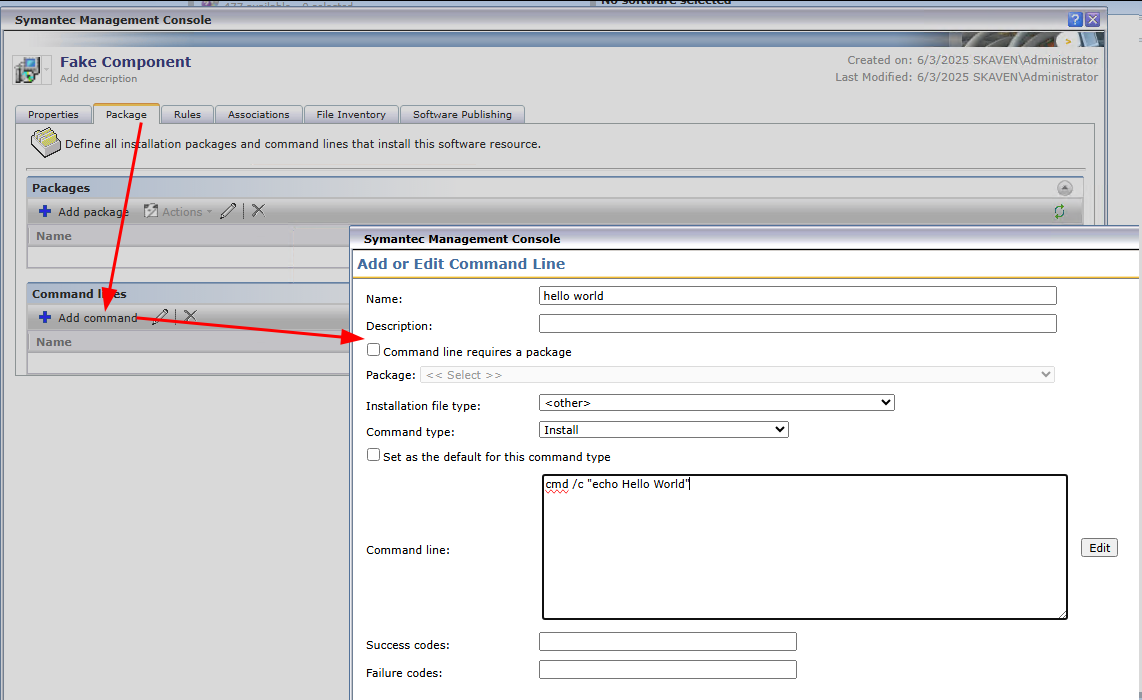The height and width of the screenshot is (700, 1142).
Task: Open the Installation file type dropdown
Action: [716, 403]
